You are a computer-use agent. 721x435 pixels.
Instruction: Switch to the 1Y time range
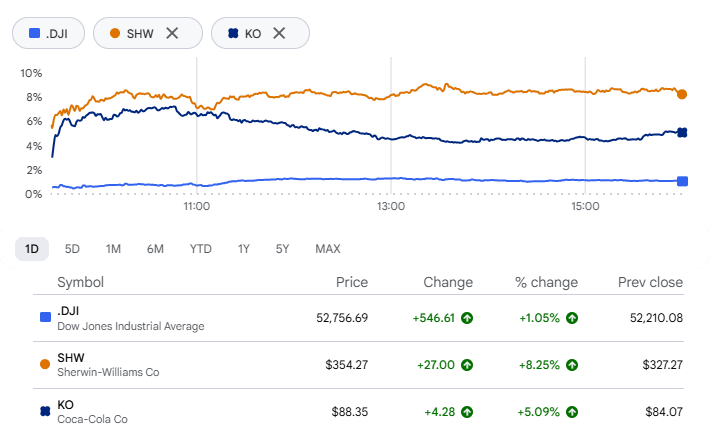click(x=244, y=249)
